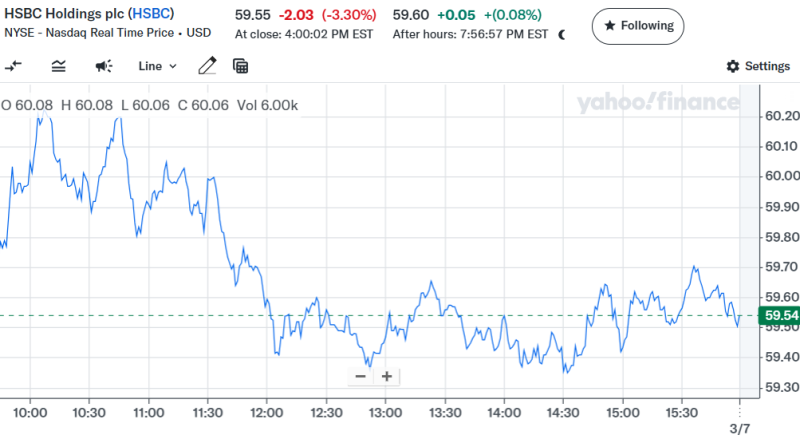This screenshot has height=439, width=800.
Task: Click the 3/7 date marker
Action: 738,428
